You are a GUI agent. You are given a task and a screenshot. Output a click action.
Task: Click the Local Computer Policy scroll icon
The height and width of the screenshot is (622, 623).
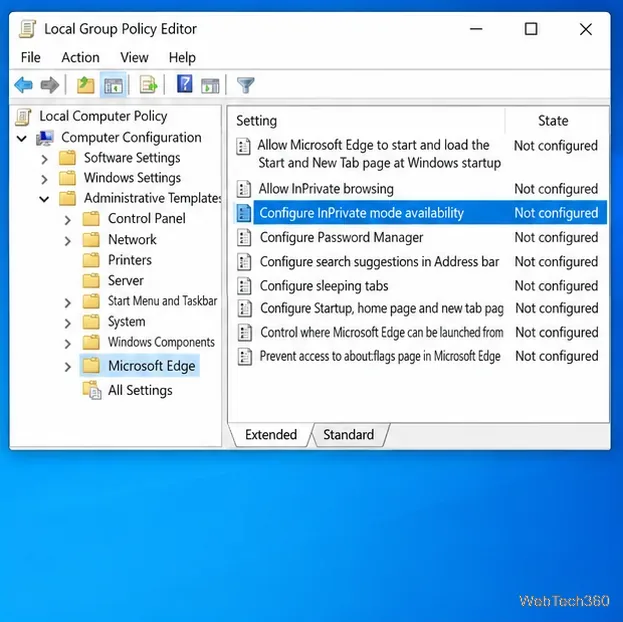coord(23,117)
